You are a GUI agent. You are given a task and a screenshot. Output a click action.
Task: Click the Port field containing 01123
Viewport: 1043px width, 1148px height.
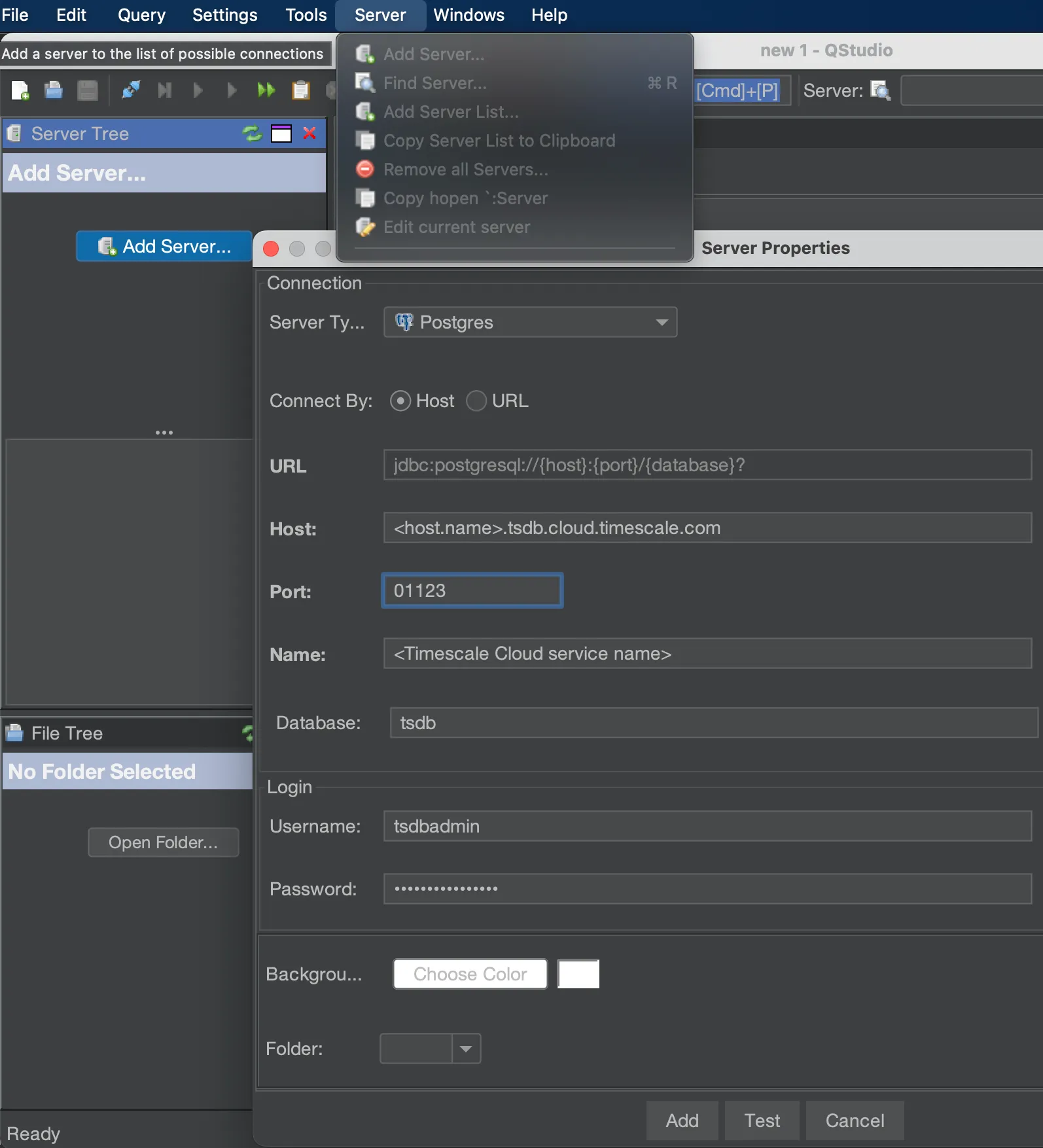pyautogui.click(x=472, y=590)
